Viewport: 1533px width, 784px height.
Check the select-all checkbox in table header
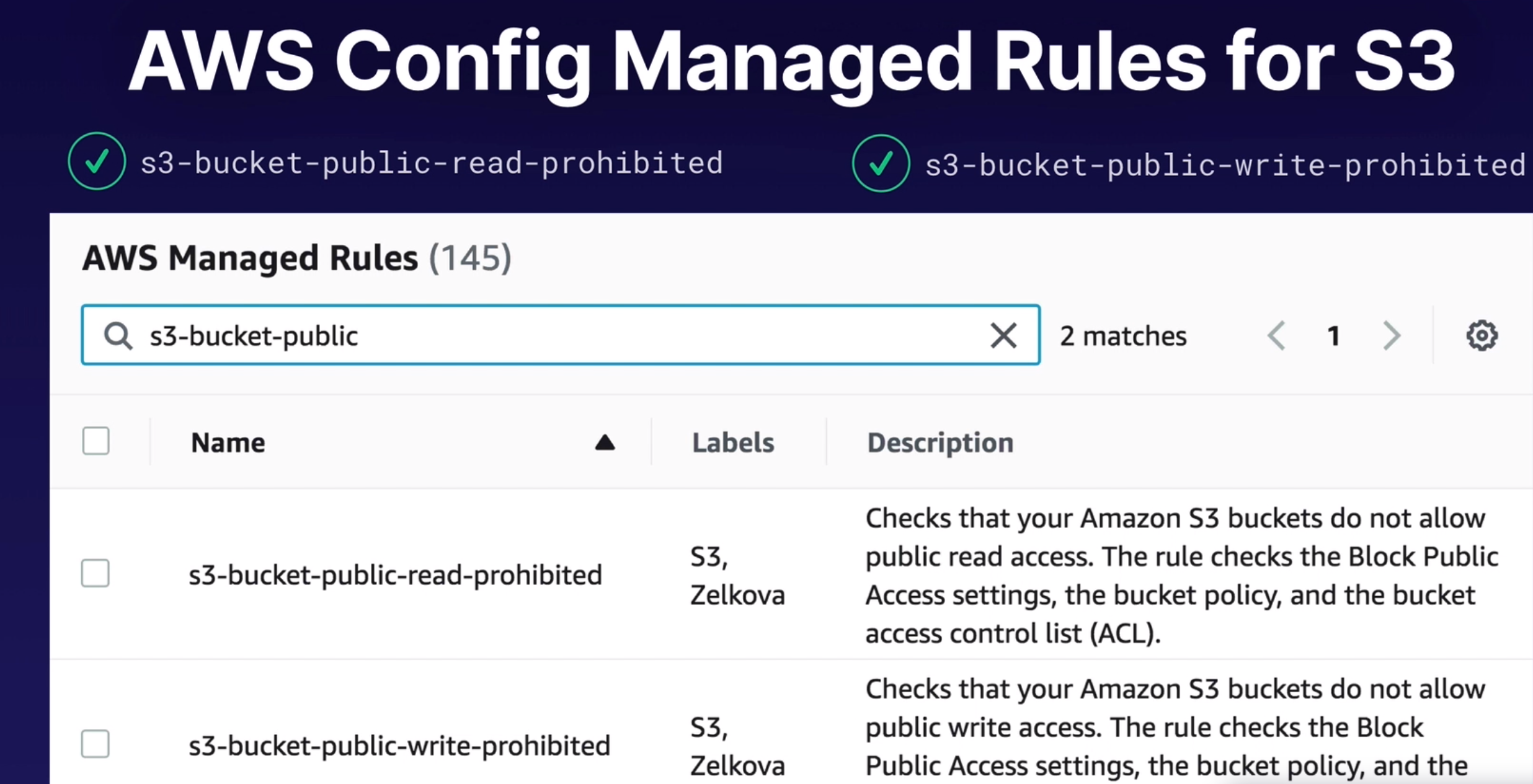[x=96, y=441]
